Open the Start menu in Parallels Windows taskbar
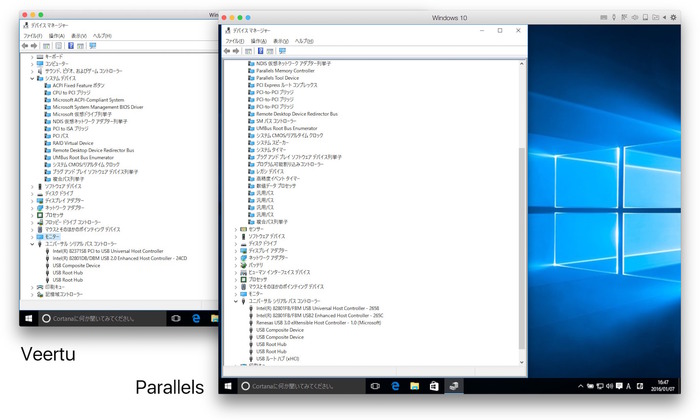The image size is (700, 420). click(228, 386)
